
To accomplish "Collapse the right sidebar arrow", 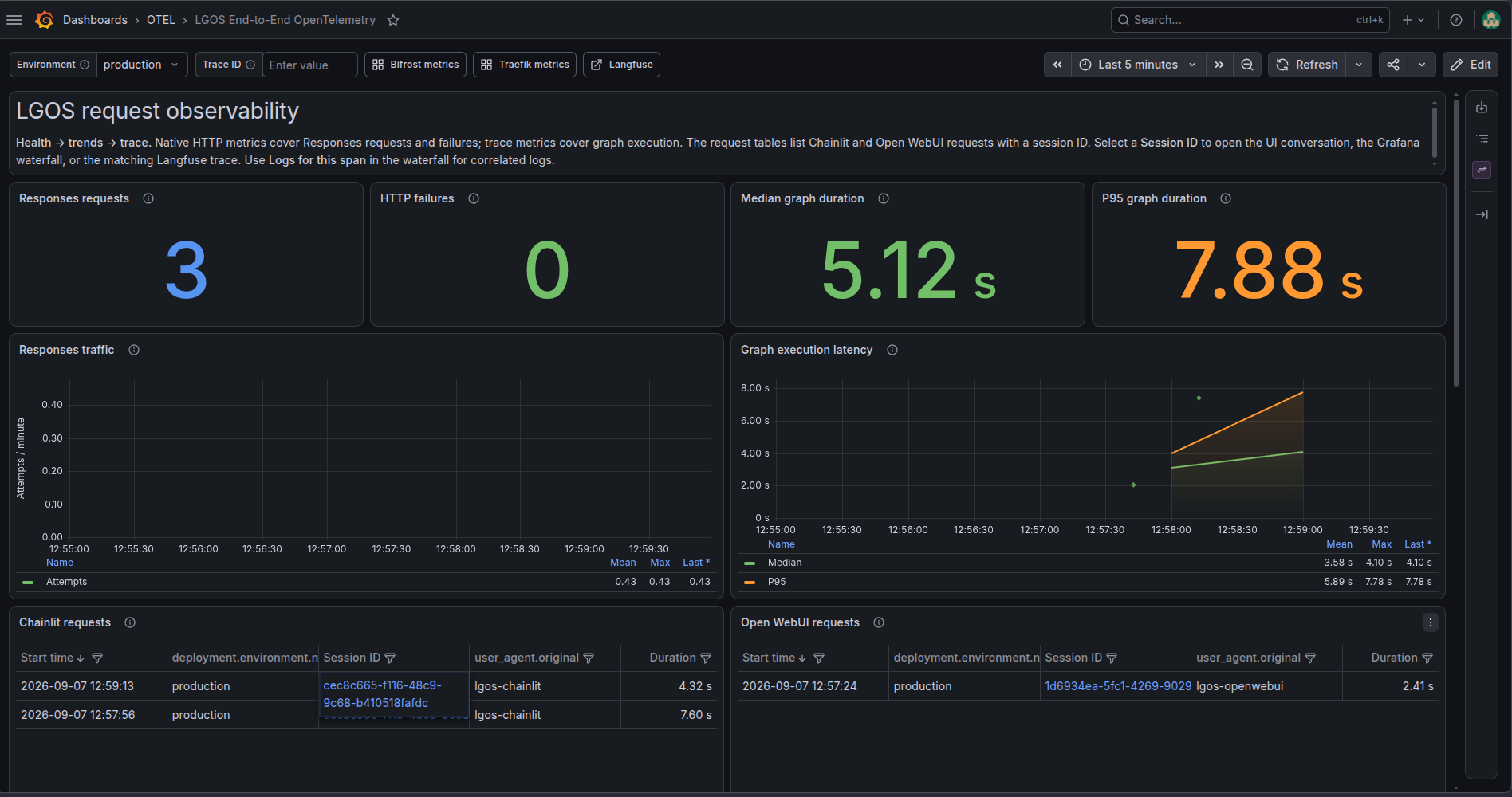I will coord(1482,214).
